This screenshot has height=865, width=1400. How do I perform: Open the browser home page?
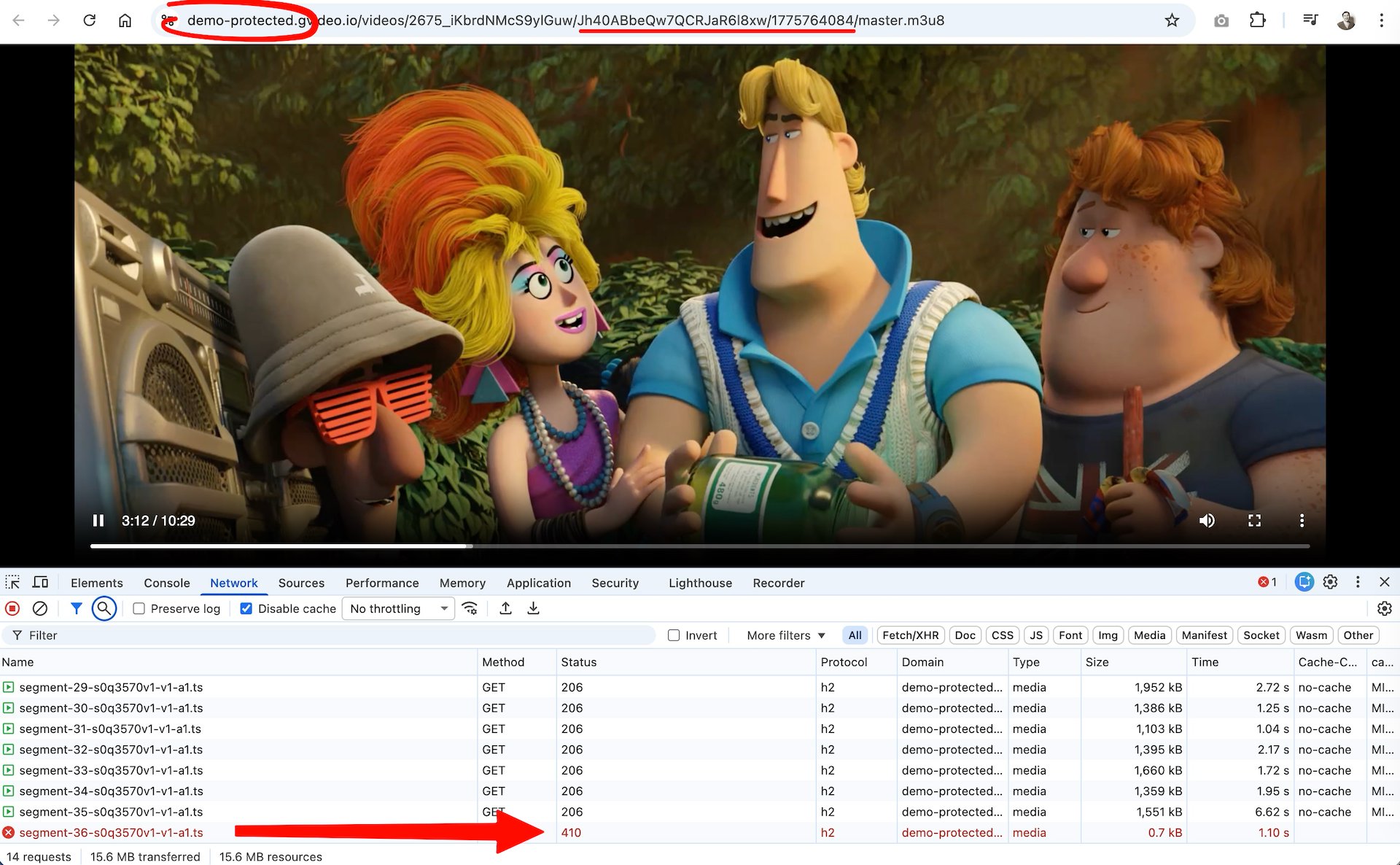click(125, 20)
